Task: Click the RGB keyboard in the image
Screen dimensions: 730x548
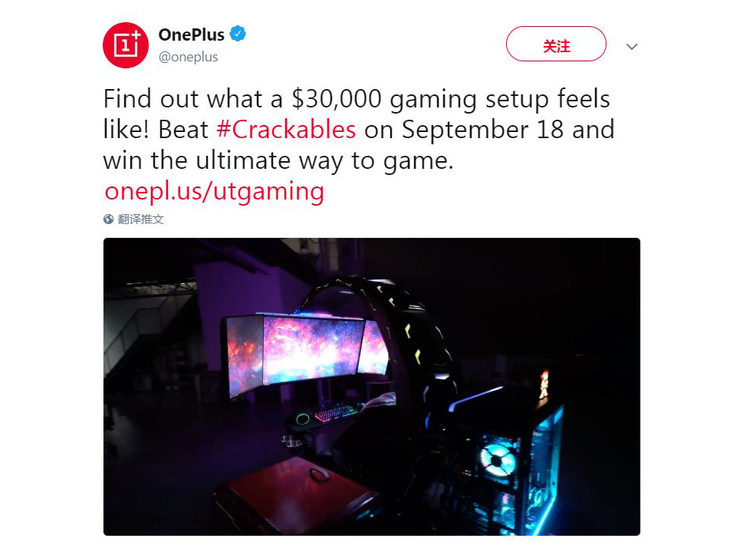Action: point(335,413)
